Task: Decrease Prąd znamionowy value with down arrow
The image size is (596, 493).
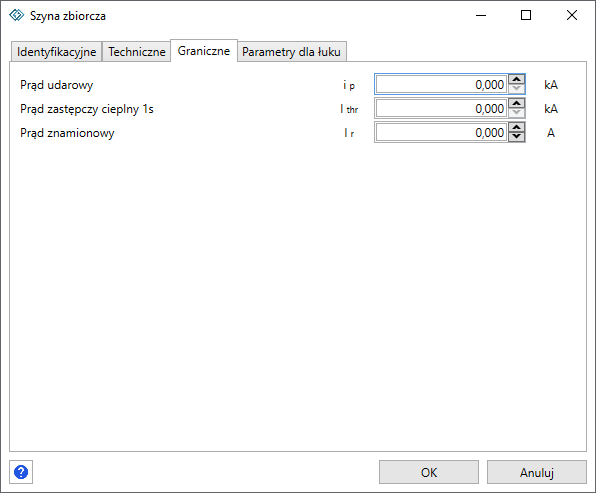Action: coord(516,137)
